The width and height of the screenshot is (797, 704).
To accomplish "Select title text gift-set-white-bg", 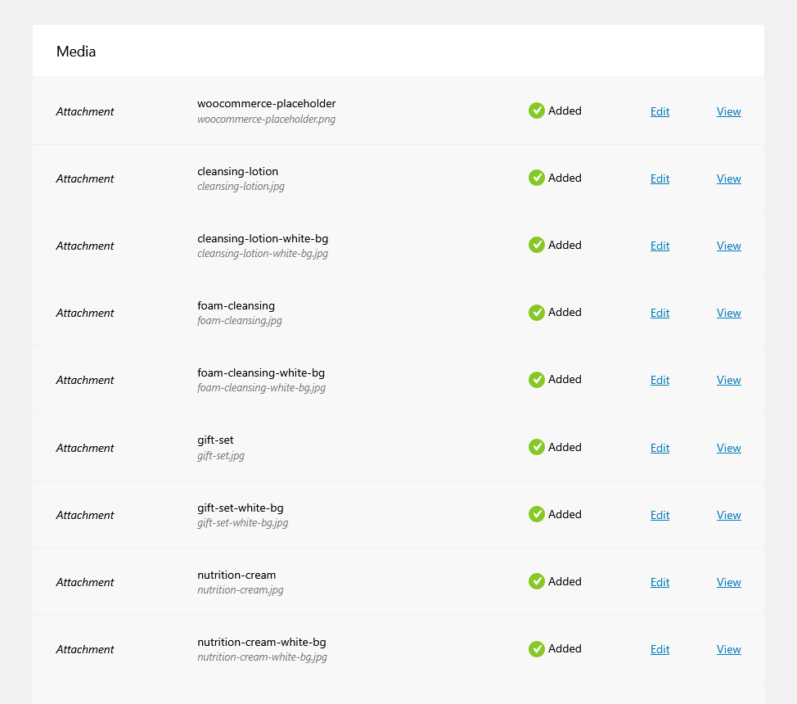I will pyautogui.click(x=240, y=508).
